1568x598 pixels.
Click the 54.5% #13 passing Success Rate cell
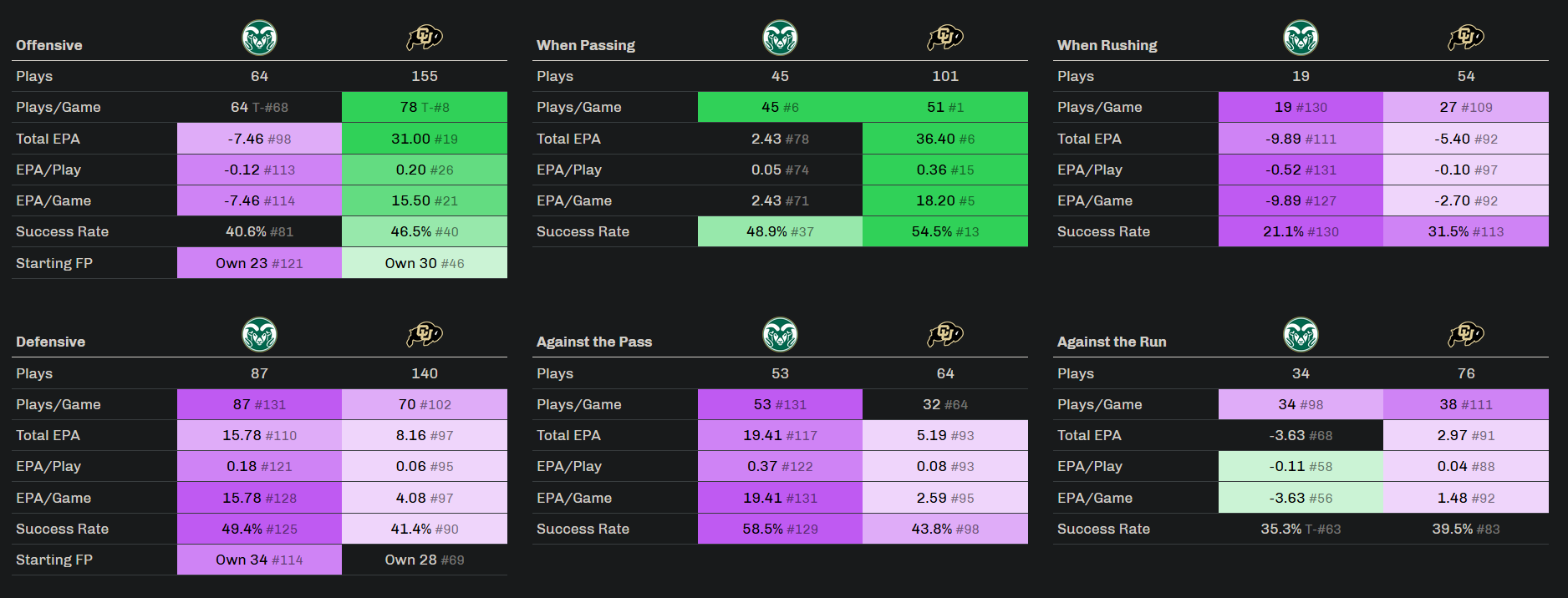(x=945, y=231)
